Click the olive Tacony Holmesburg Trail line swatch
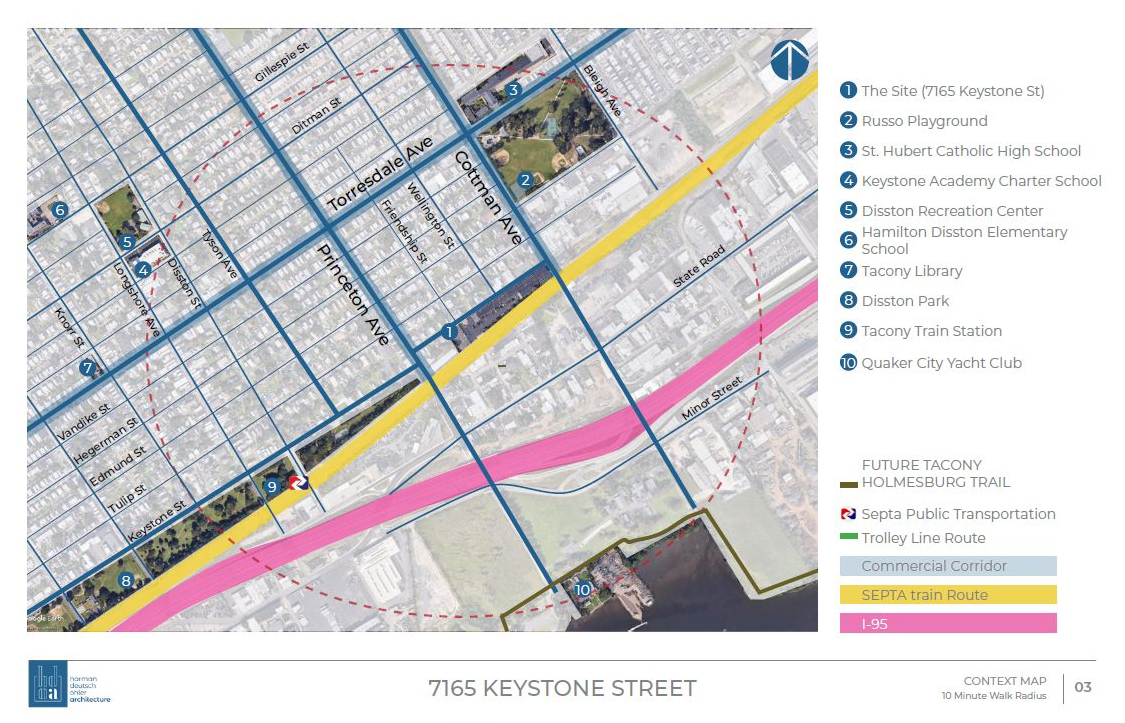 coord(849,485)
